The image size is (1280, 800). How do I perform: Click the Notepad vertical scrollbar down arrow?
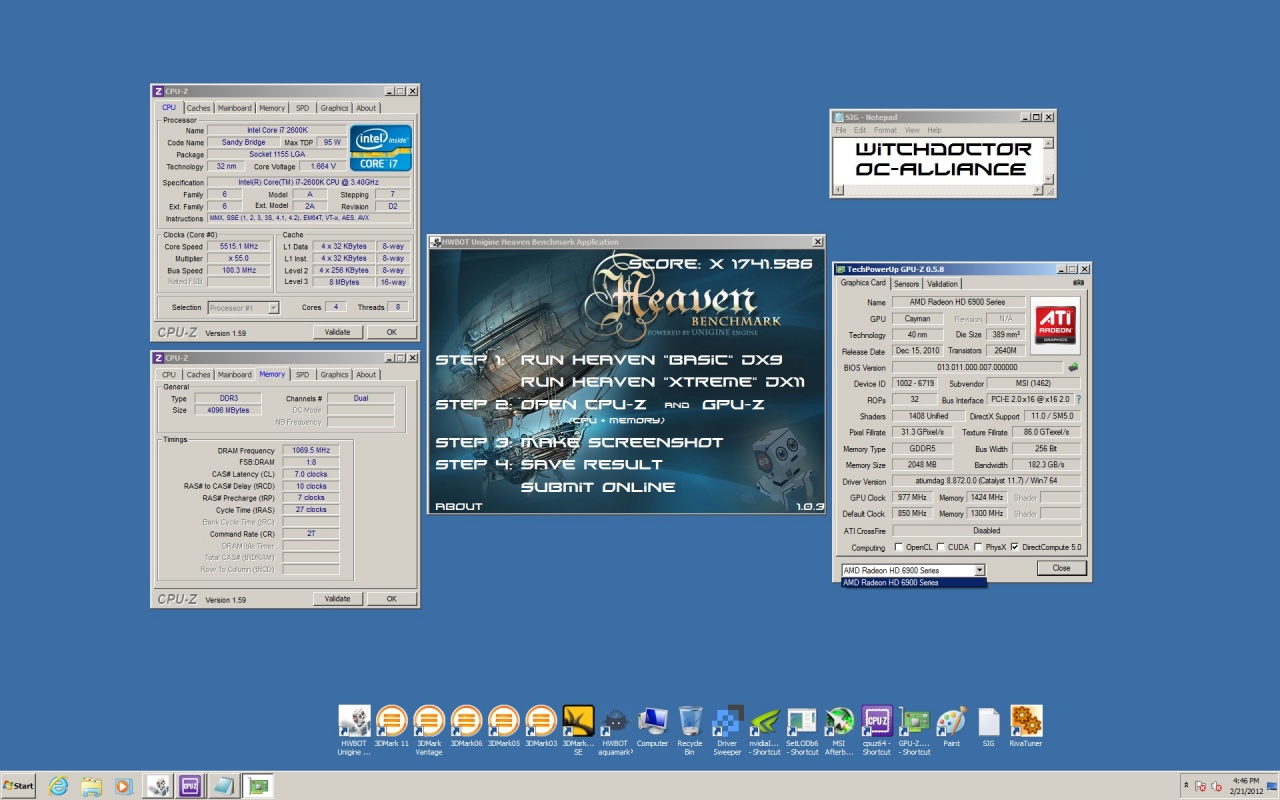click(x=1048, y=180)
